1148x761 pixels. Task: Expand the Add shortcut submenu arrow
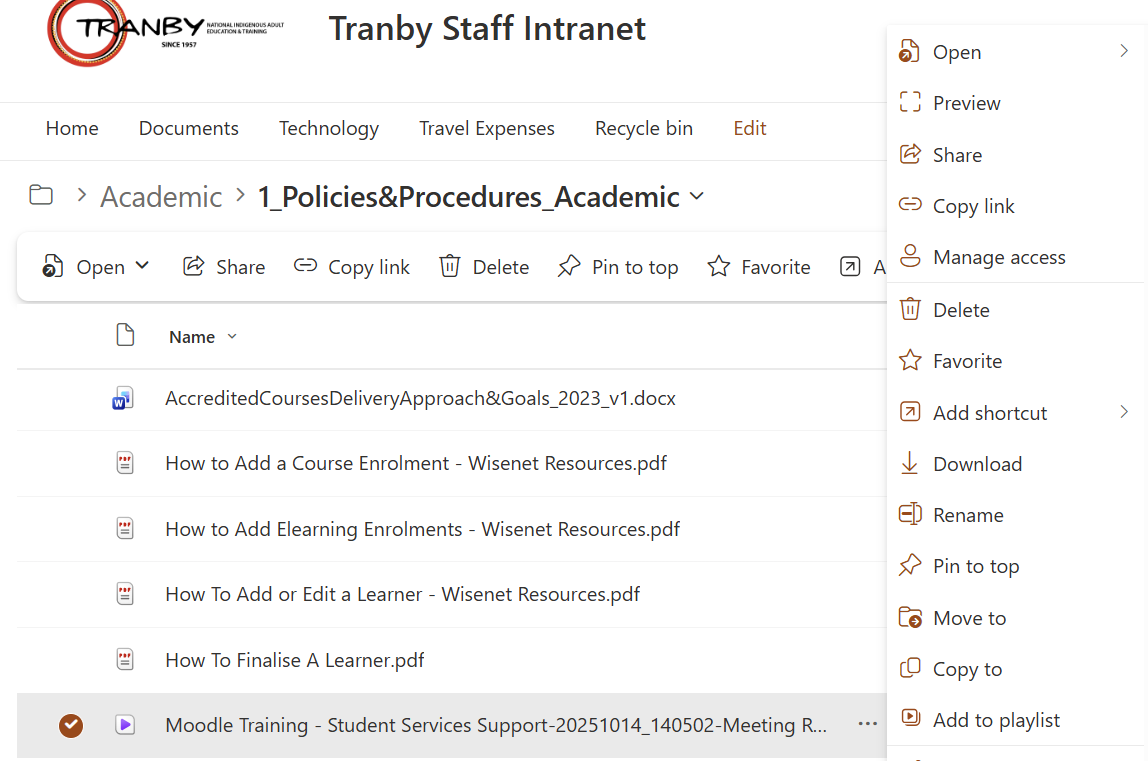(1124, 412)
